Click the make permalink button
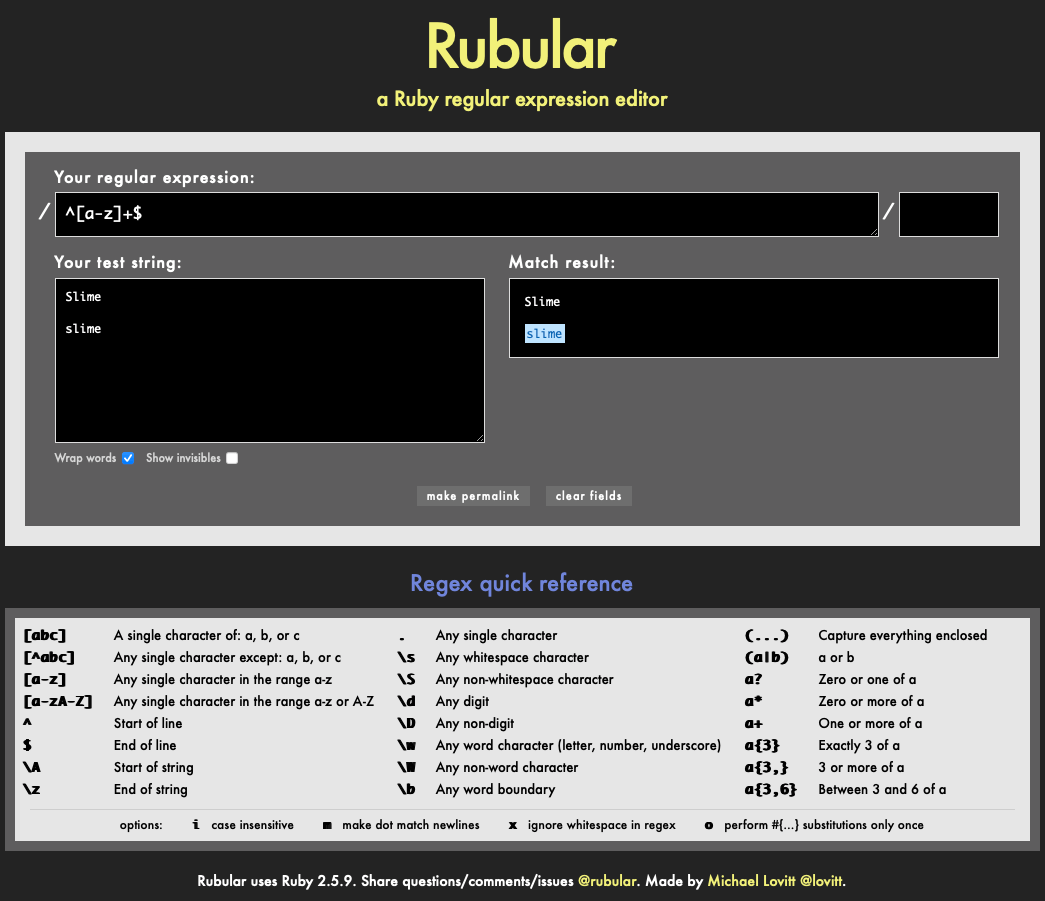Viewport: 1045px width, 901px height. pos(473,496)
